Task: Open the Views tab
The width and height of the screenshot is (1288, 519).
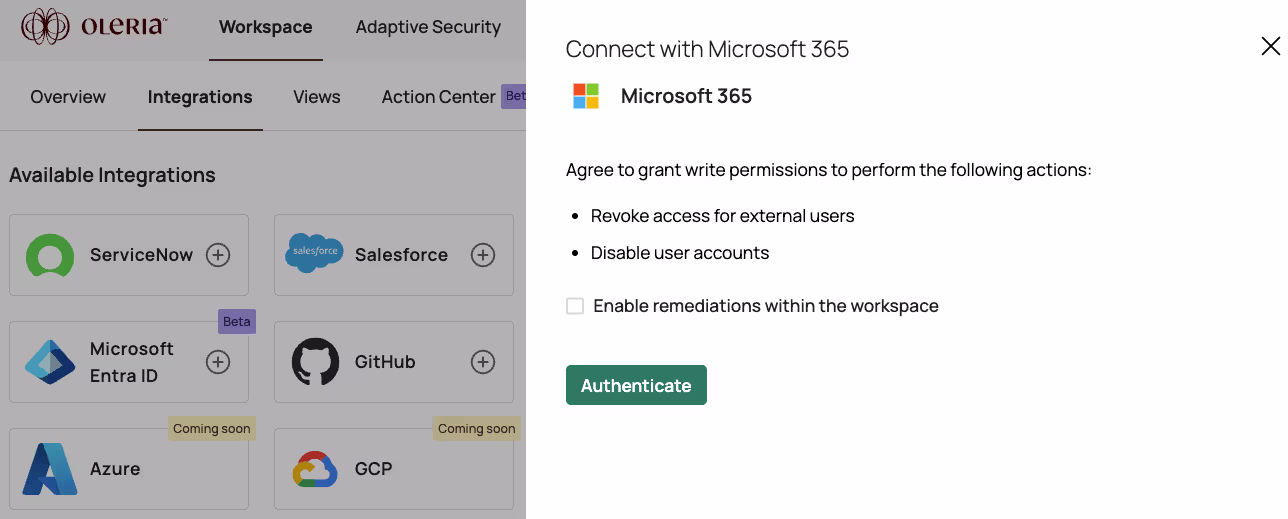Action: 317,97
